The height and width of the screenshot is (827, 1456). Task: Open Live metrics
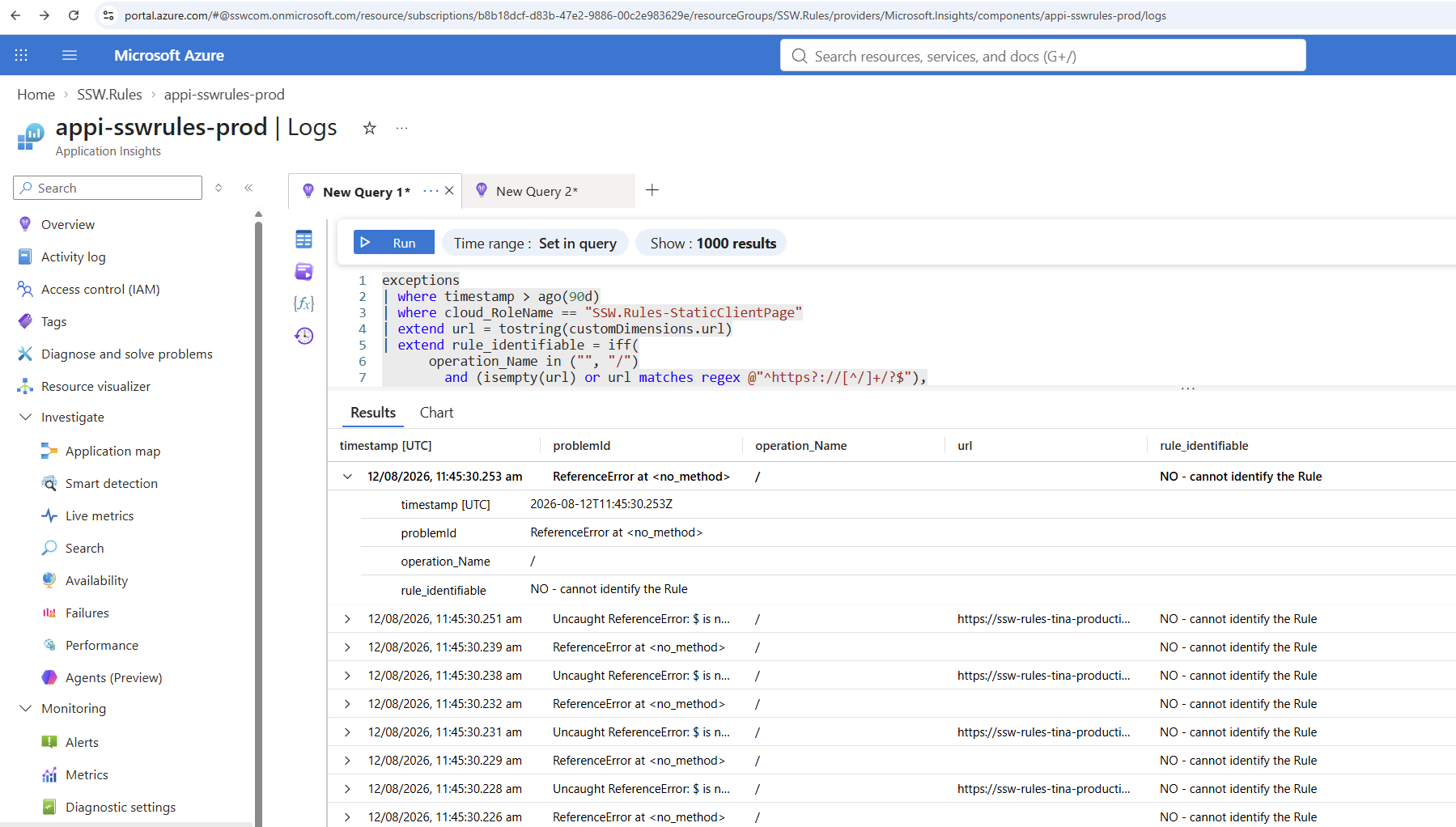pyautogui.click(x=100, y=515)
